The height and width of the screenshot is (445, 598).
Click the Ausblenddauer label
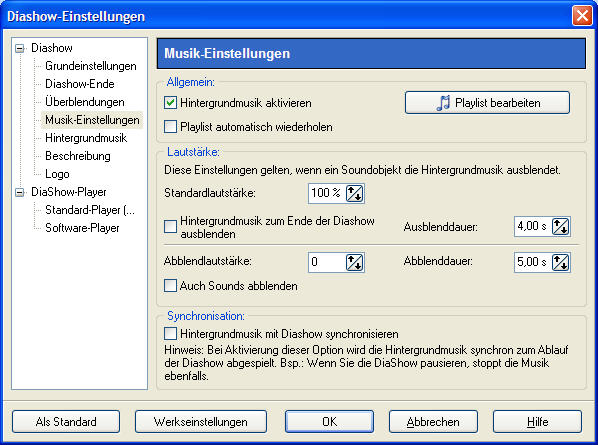pyautogui.click(x=440, y=227)
